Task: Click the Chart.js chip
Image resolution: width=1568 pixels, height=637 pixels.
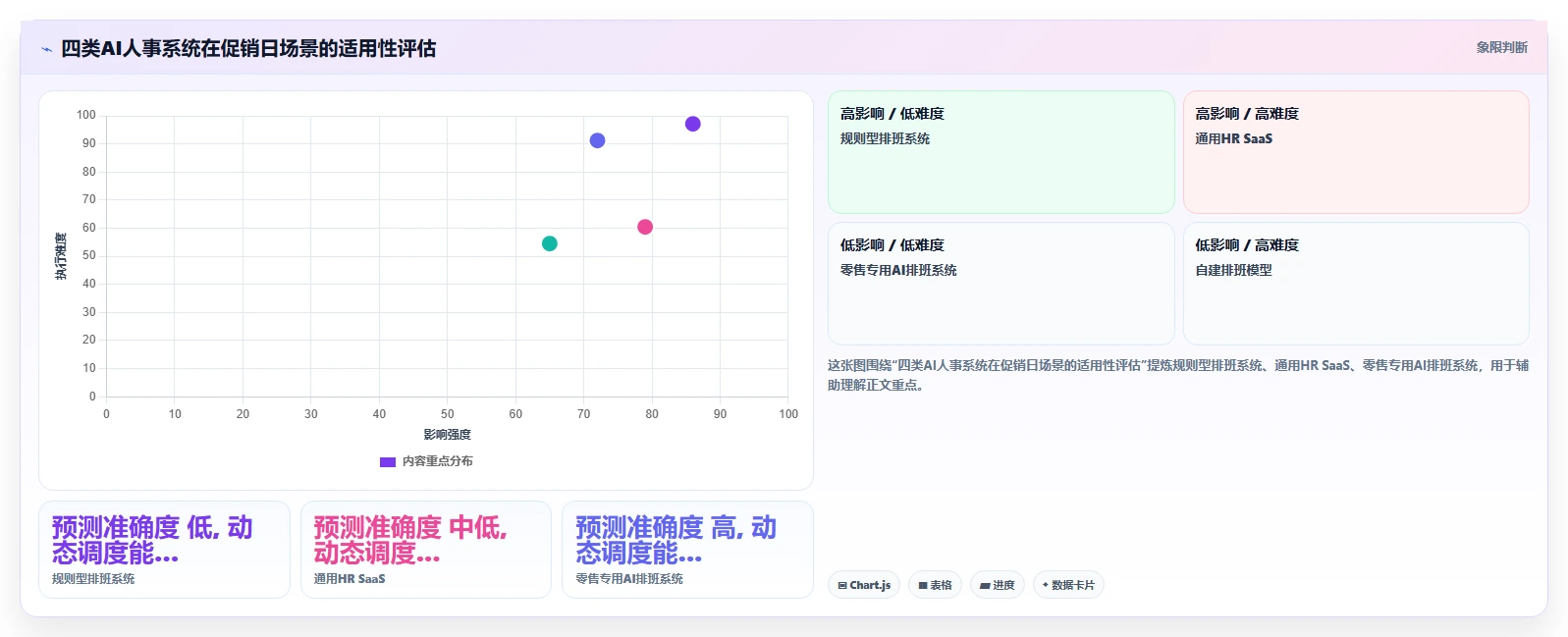Action: [x=864, y=585]
